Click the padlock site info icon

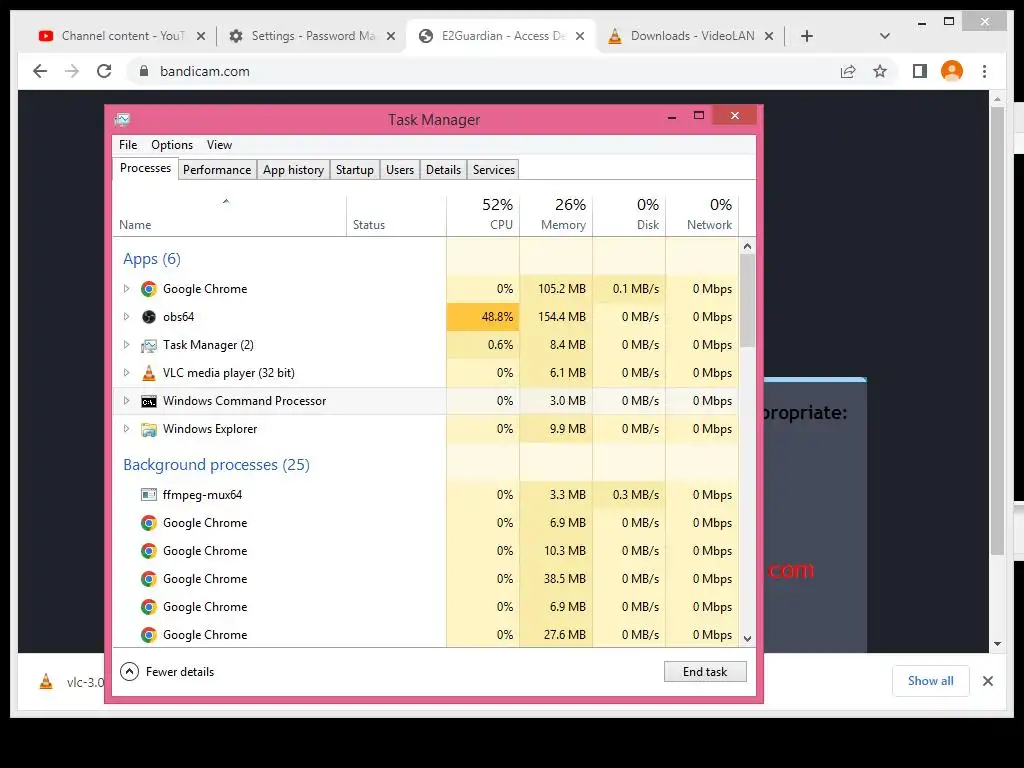(x=144, y=71)
